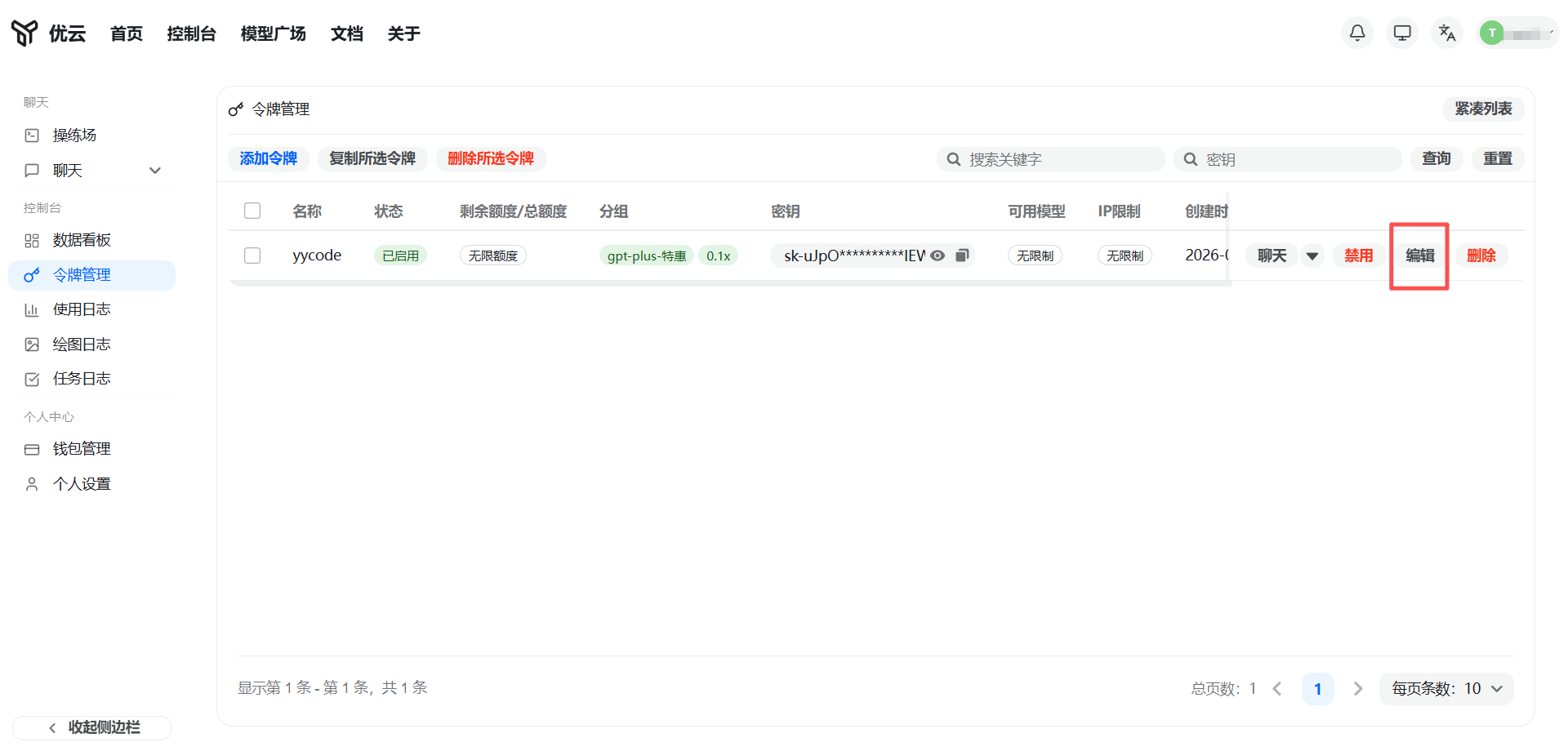Open the user avatar menu
Image resolution: width=1568 pixels, height=751 pixels.
1517,33
